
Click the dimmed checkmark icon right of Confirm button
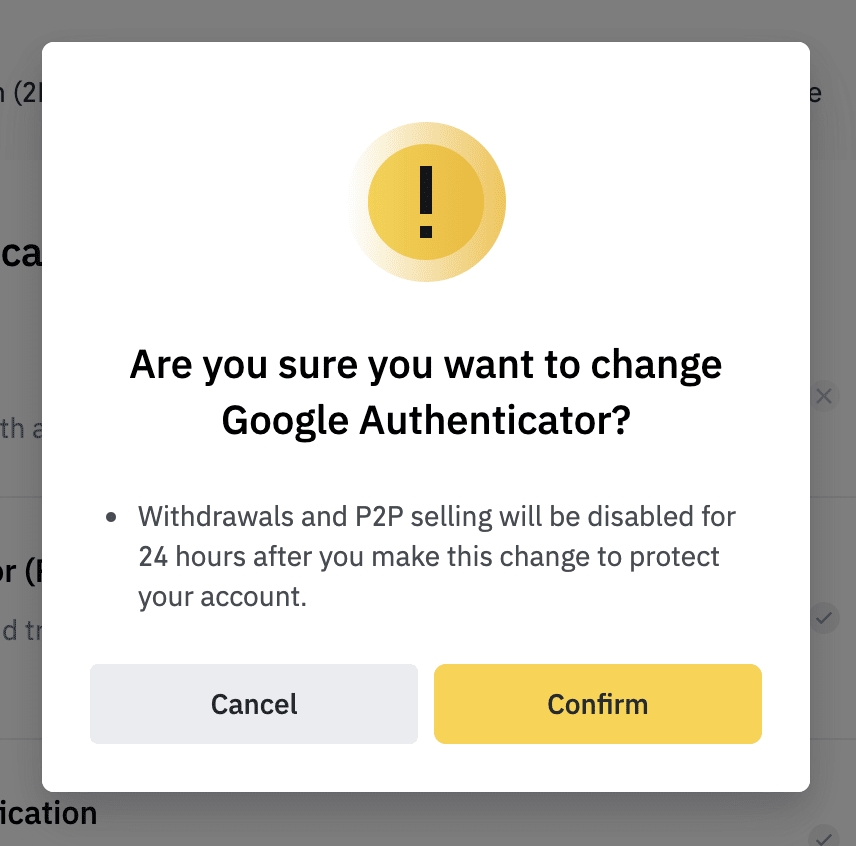[824, 617]
